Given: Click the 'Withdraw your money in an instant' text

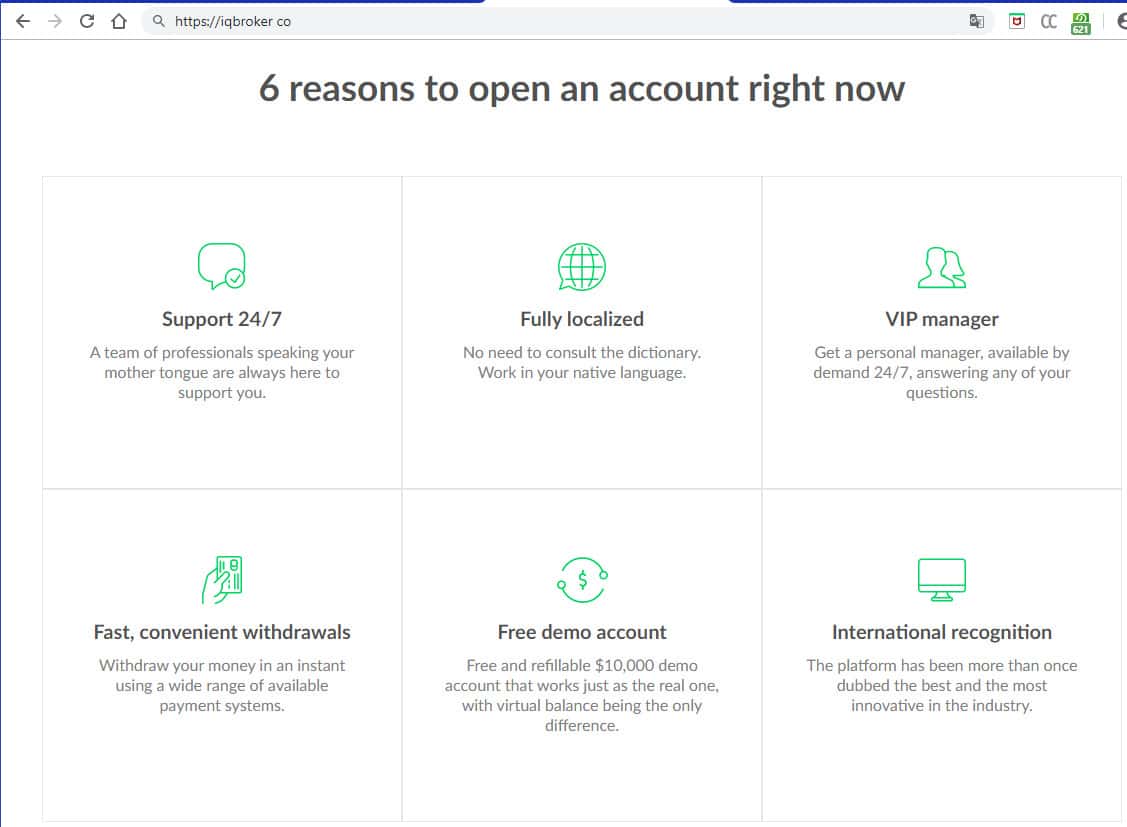Looking at the screenshot, I should click(x=221, y=685).
